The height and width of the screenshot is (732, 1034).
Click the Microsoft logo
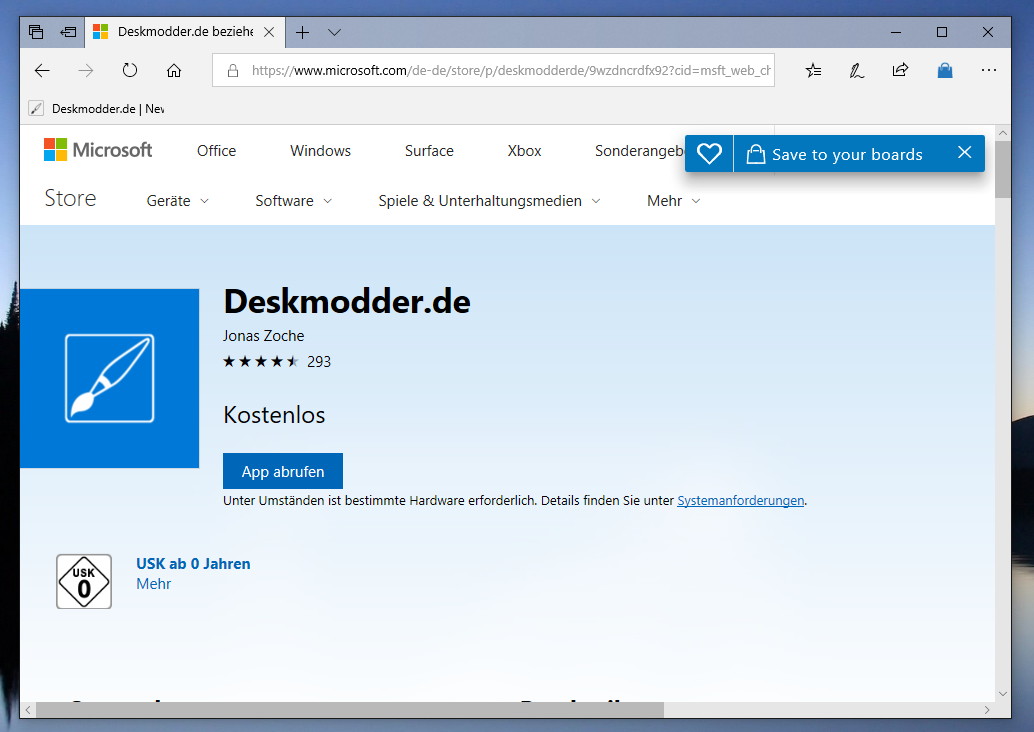[x=98, y=150]
